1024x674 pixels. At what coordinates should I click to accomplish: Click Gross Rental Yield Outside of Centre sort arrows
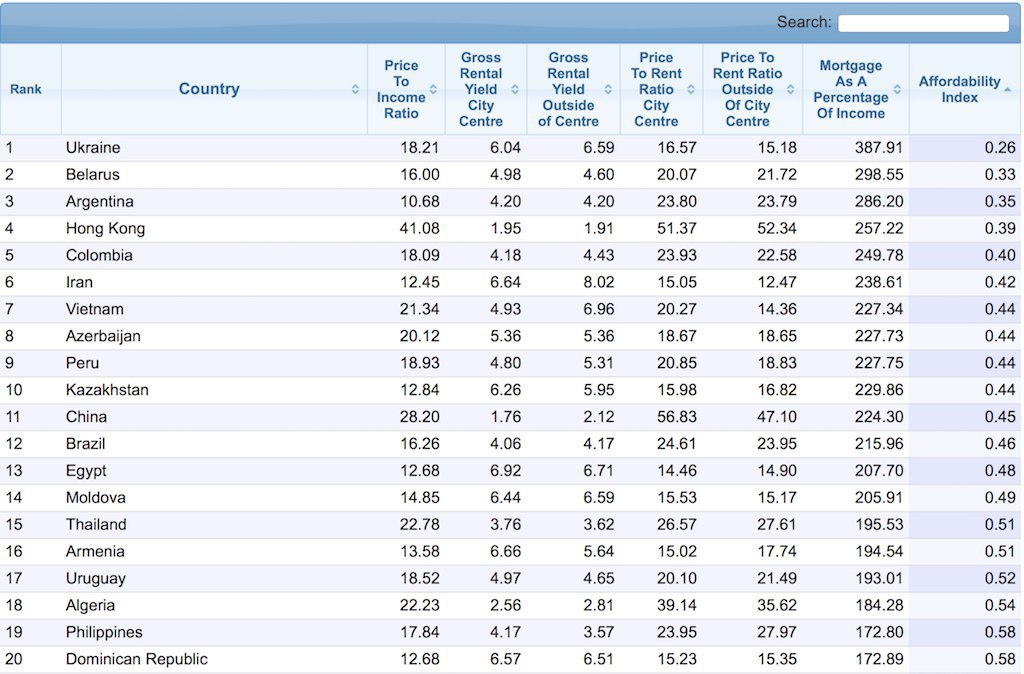(608, 89)
